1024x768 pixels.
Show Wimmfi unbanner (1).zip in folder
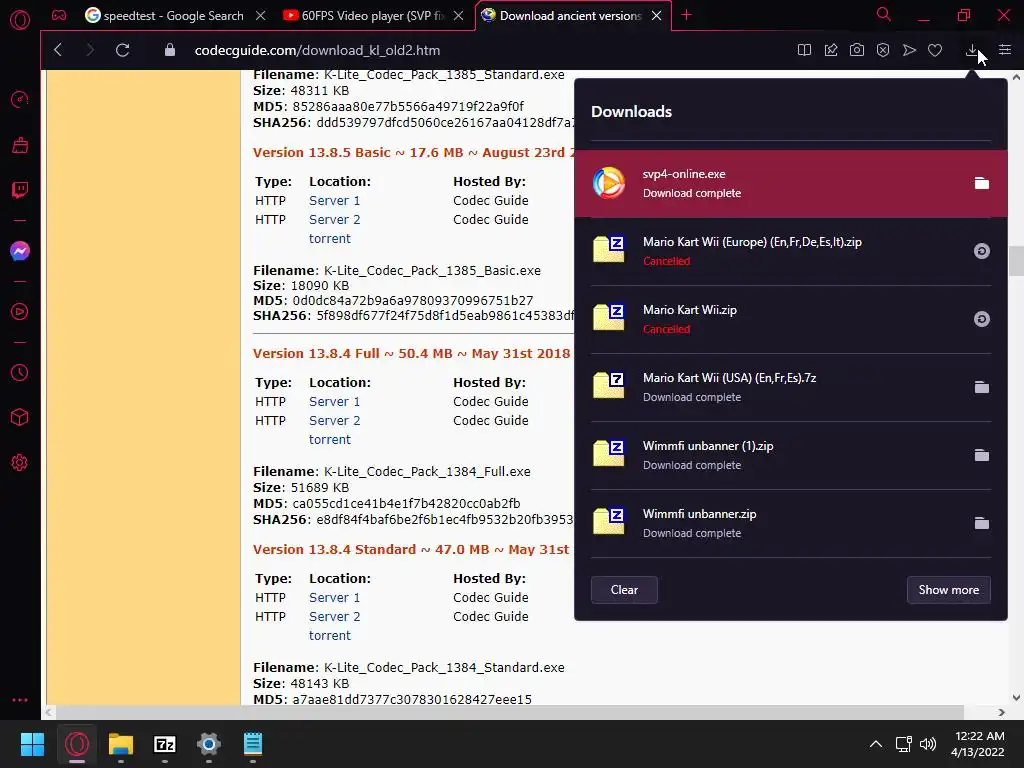982,455
